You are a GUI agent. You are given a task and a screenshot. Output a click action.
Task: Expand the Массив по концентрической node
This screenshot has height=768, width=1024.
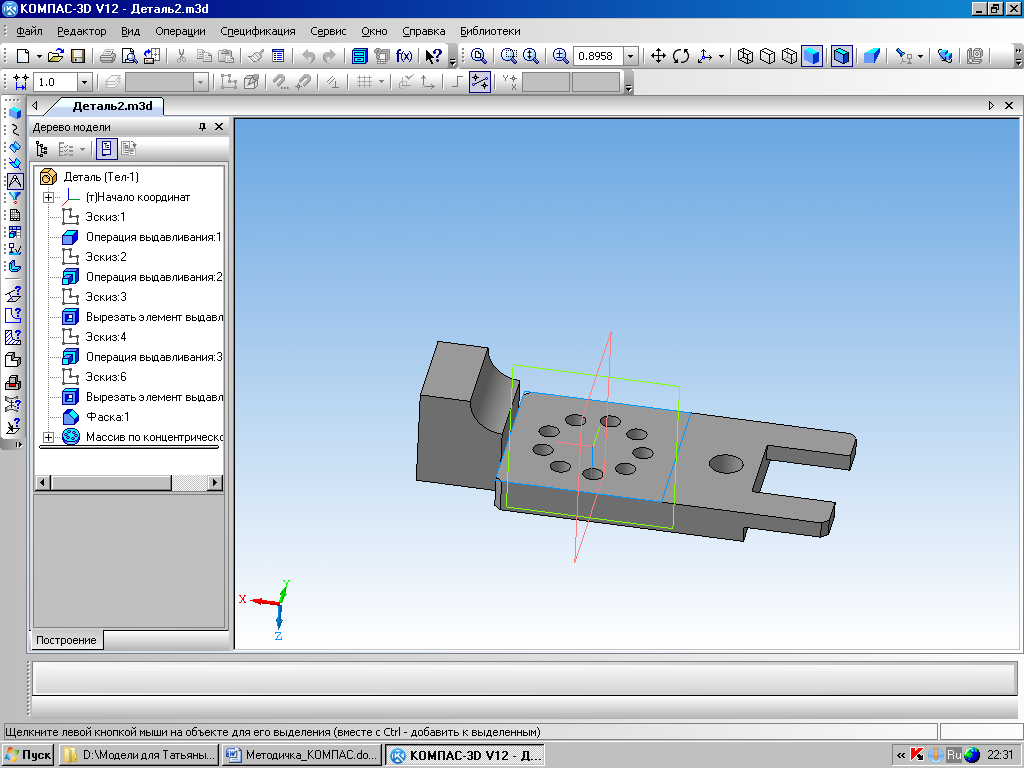pyautogui.click(x=48, y=437)
